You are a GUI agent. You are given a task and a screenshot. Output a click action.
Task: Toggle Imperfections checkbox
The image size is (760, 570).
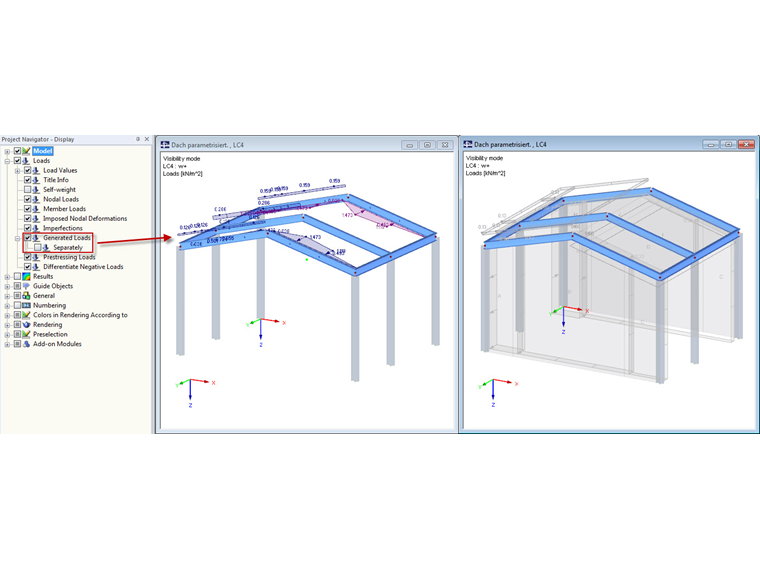[x=28, y=228]
